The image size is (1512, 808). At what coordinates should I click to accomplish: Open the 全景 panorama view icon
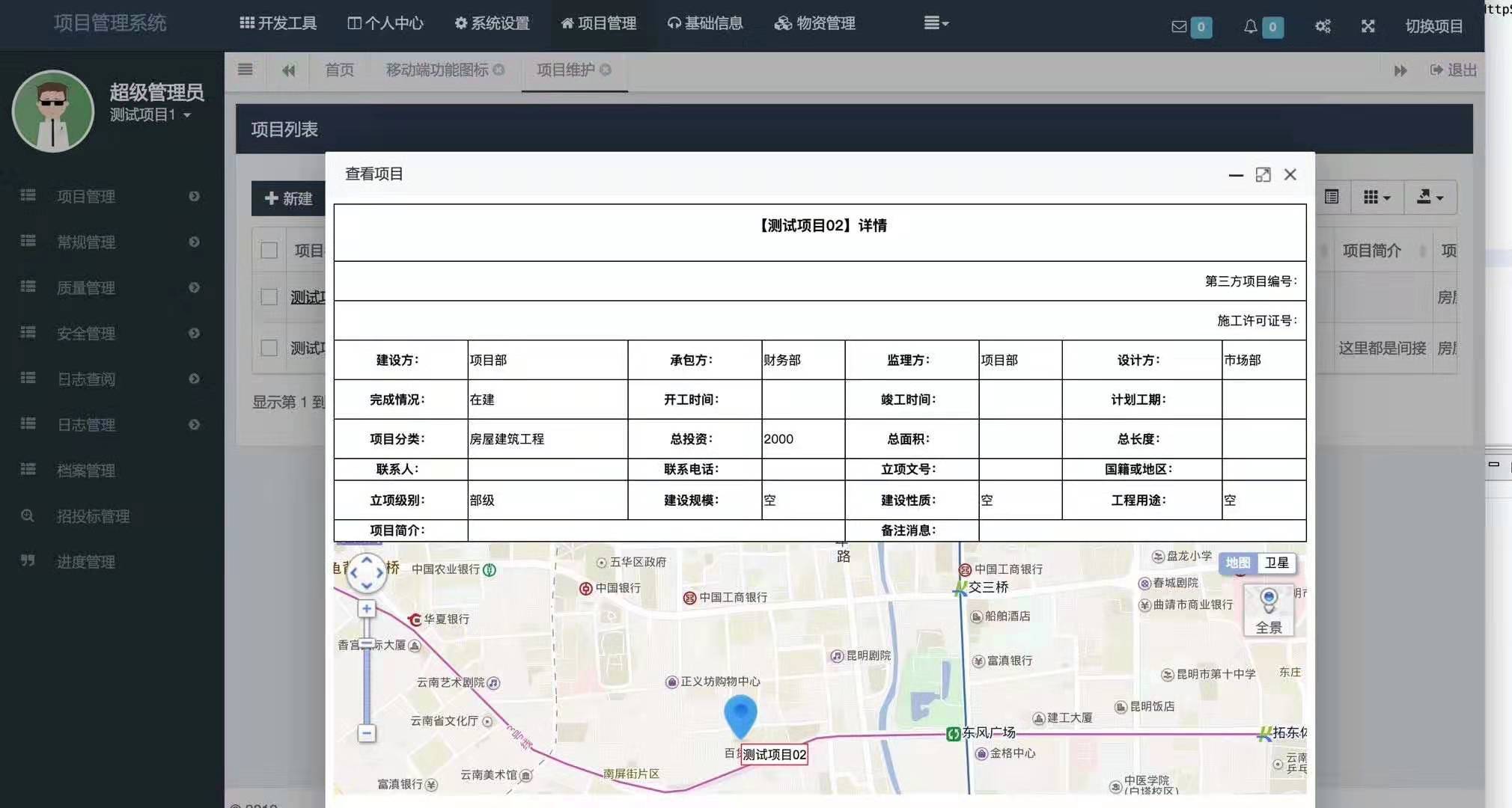1268,610
